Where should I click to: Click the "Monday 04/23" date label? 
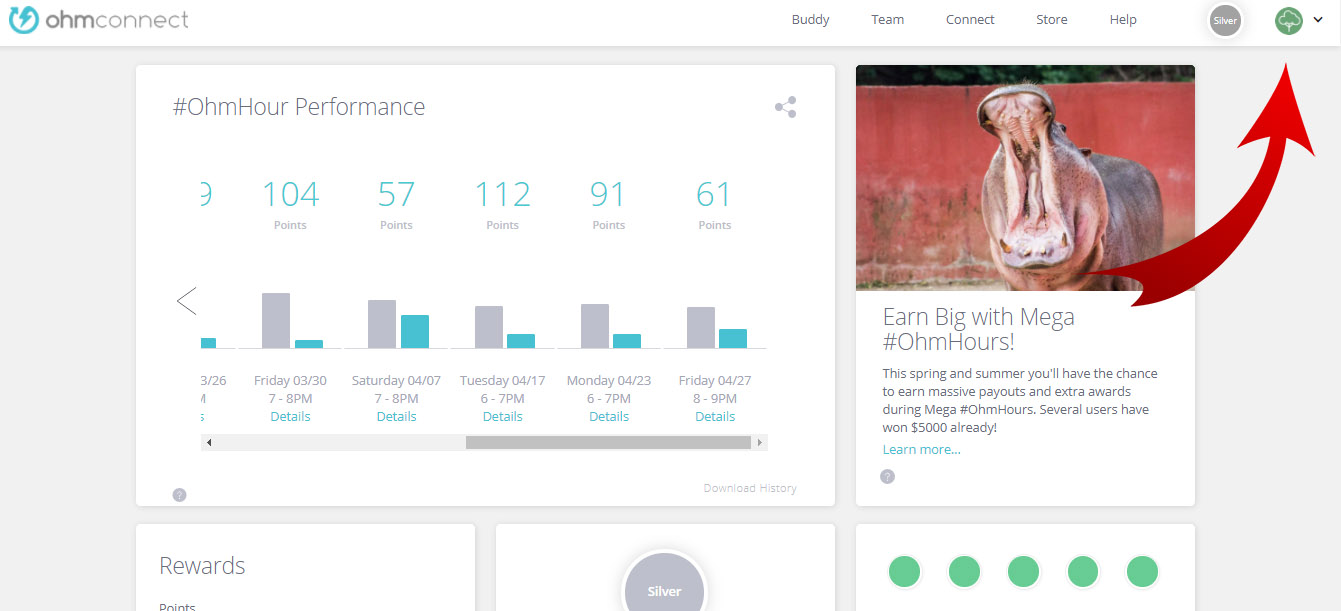pos(608,380)
